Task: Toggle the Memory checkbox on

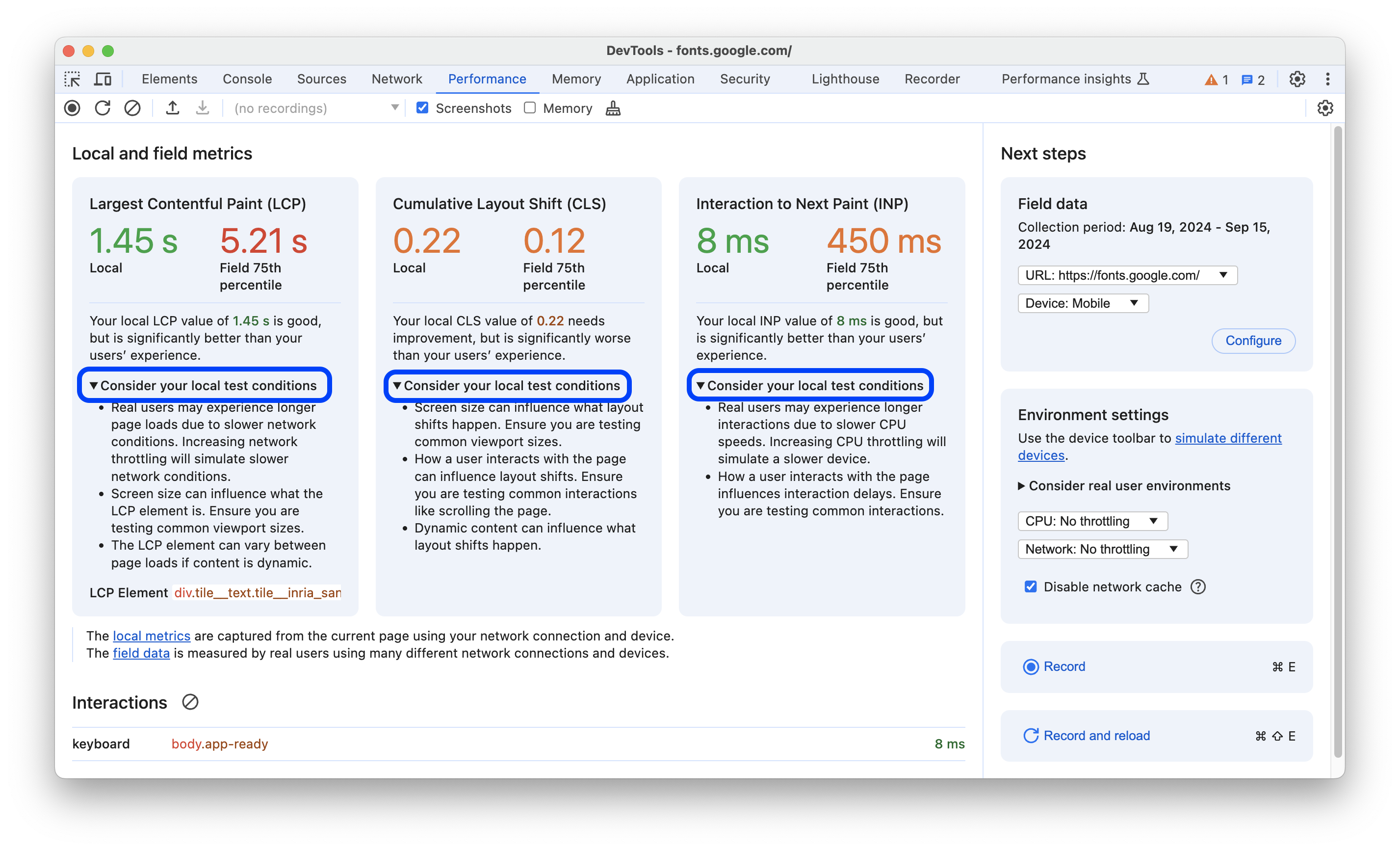Action: [x=529, y=108]
